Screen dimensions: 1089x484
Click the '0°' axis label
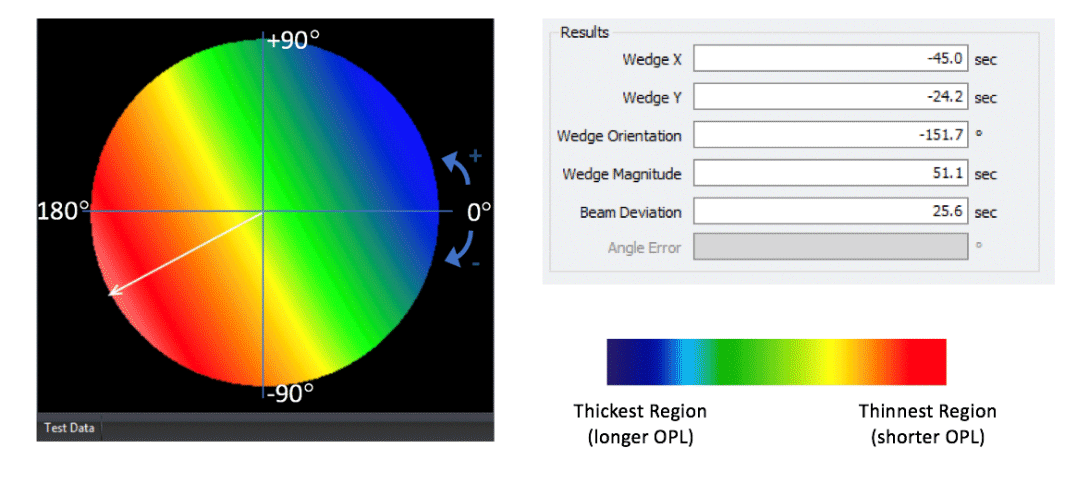(479, 211)
